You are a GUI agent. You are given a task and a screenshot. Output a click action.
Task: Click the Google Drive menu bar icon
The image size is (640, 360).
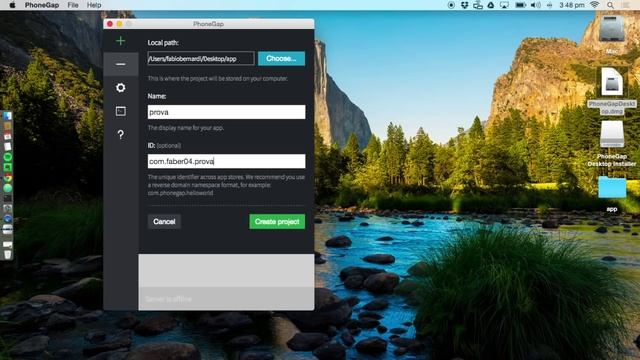491,5
